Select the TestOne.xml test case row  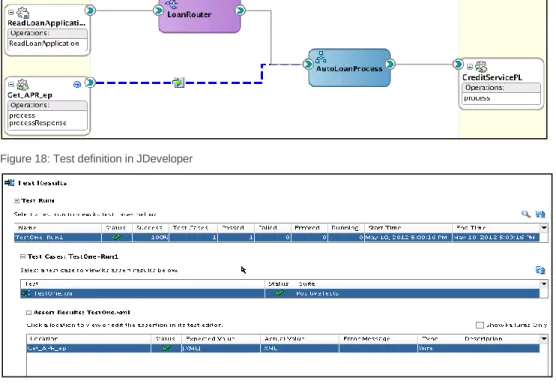(x=280, y=293)
